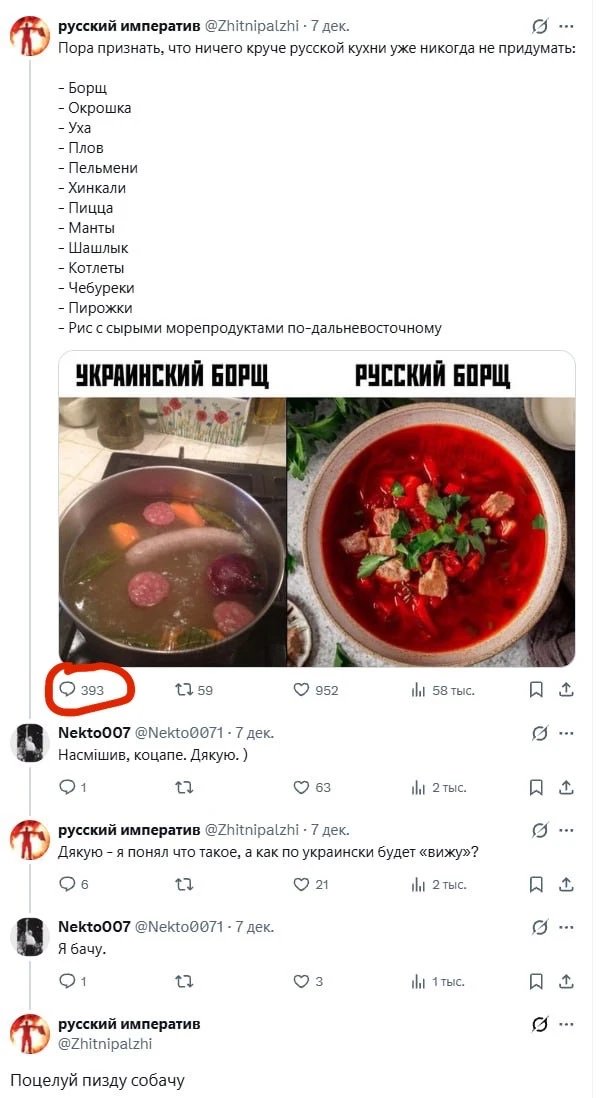
Task: Share the 'Я бачу.' reply
Action: coord(566,981)
